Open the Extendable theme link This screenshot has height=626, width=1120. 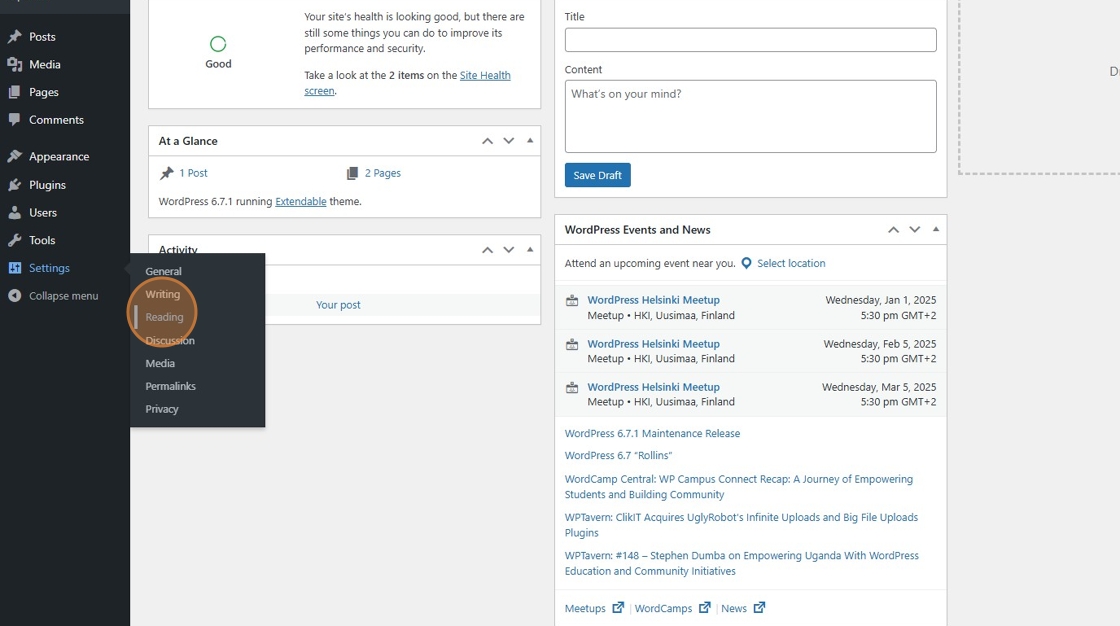301,202
